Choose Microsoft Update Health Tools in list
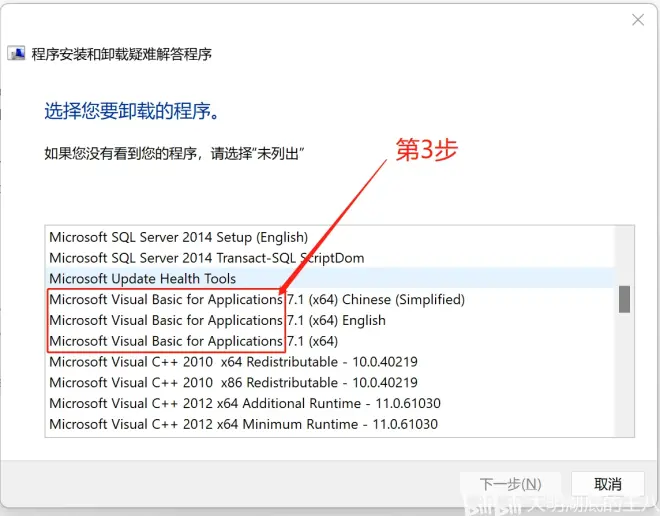 [142, 279]
